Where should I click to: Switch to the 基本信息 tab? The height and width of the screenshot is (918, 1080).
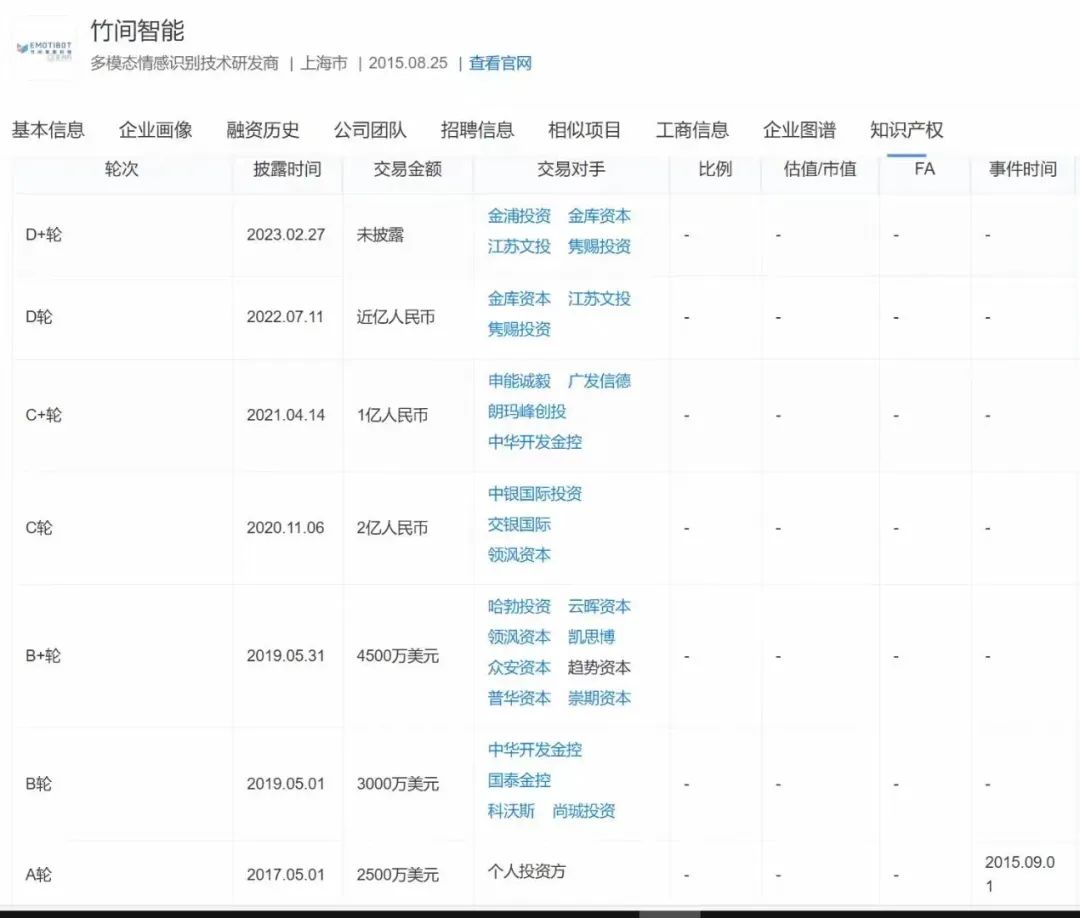tap(48, 130)
